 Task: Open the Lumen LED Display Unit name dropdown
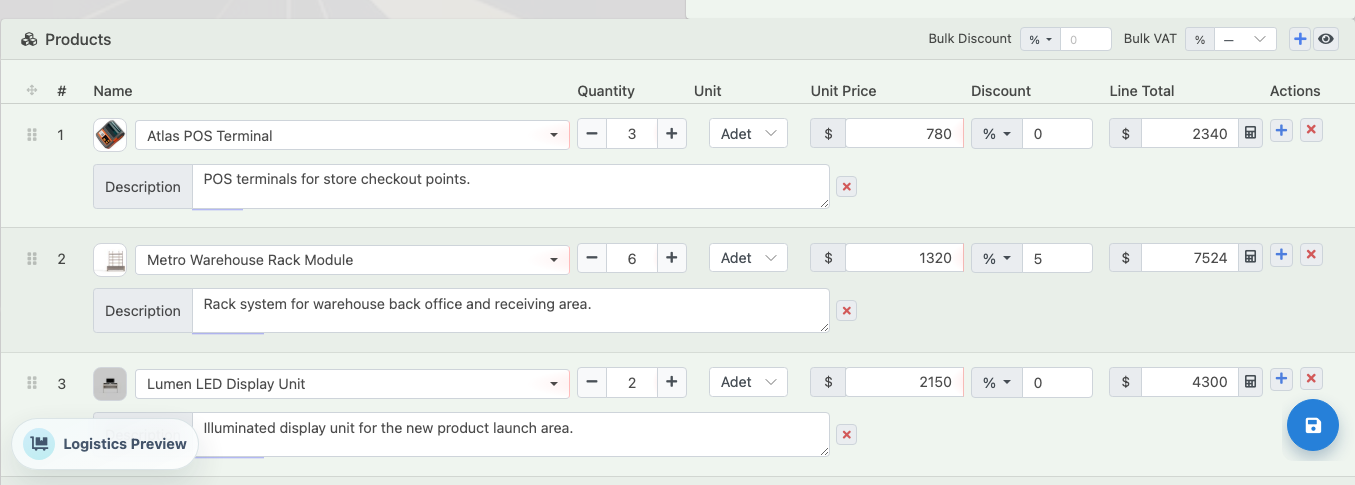click(352, 383)
